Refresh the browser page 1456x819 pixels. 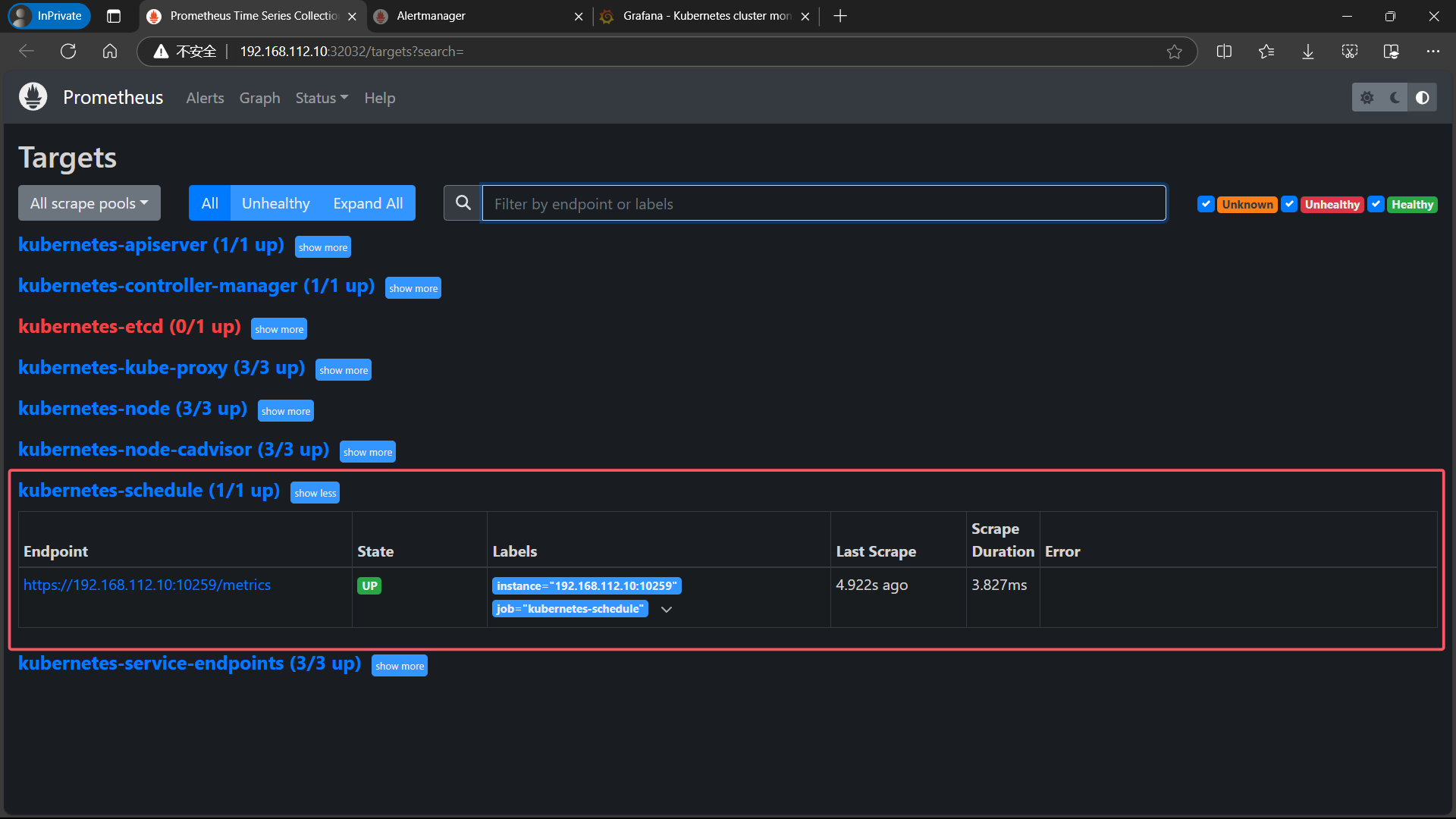pos(68,51)
